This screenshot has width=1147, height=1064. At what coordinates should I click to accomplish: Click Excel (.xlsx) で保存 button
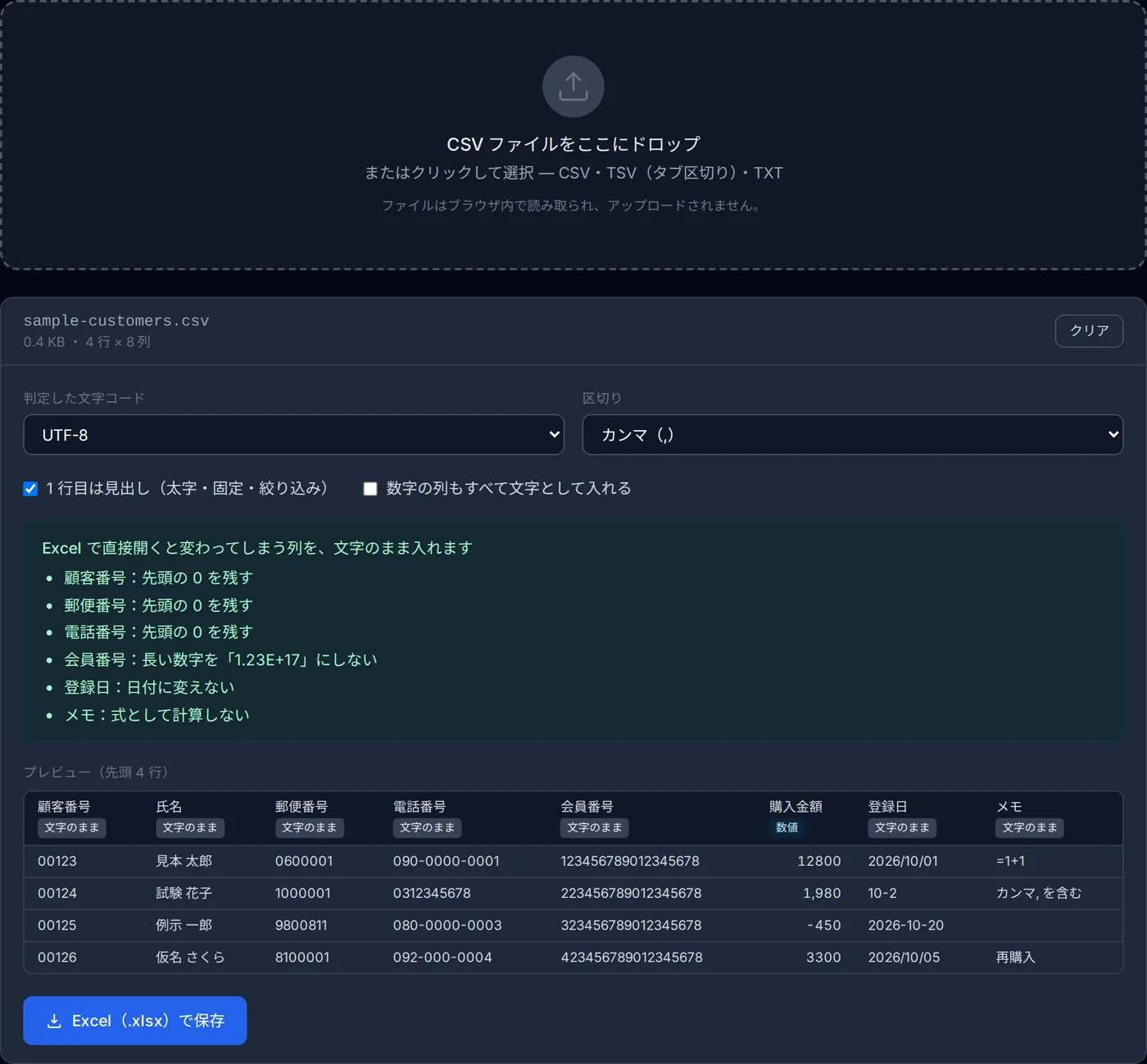pos(135,1021)
